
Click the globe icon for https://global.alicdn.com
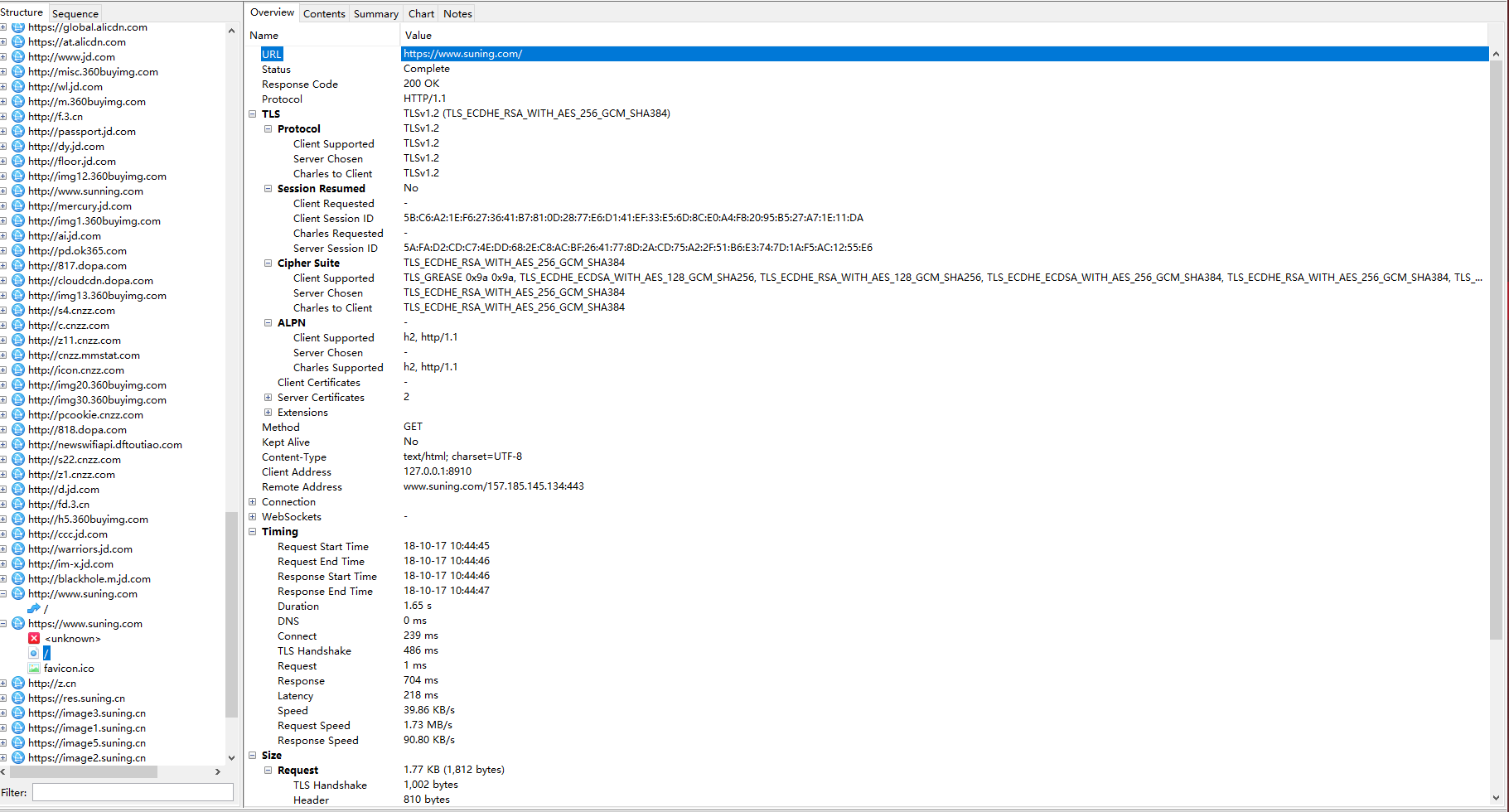[x=18, y=27]
